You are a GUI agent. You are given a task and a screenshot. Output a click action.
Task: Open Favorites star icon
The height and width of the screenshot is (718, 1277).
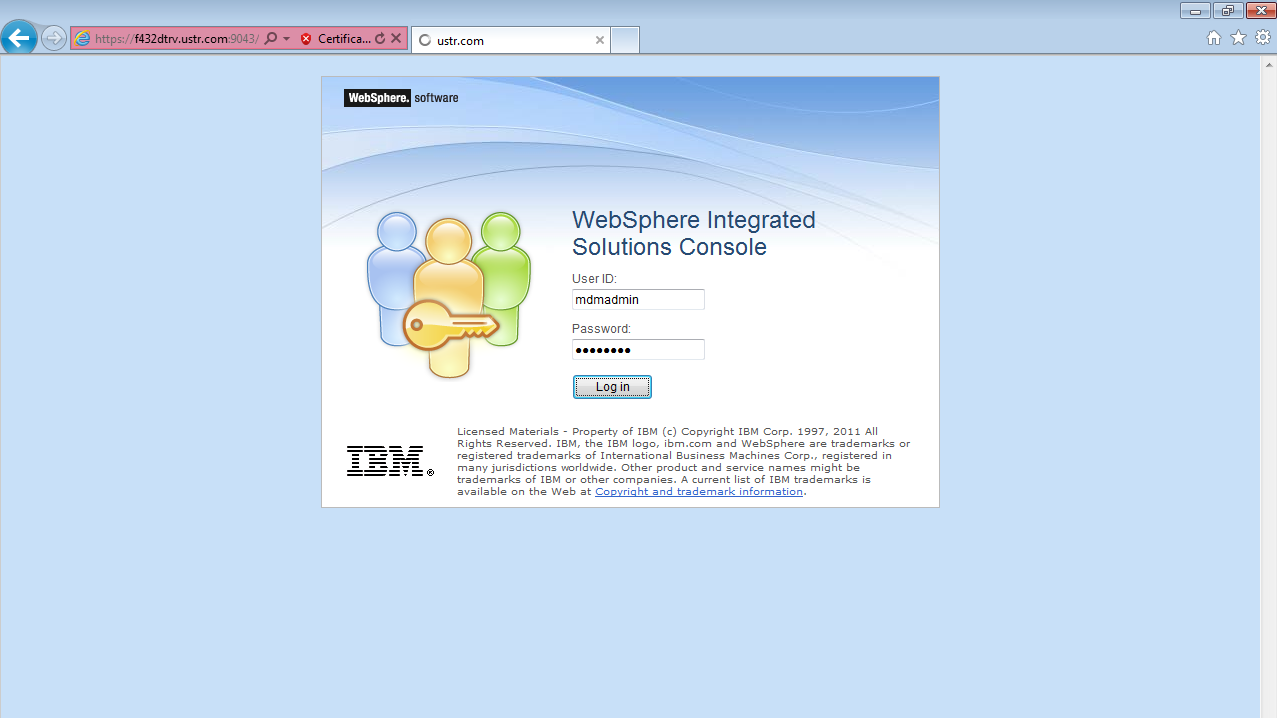point(1238,38)
